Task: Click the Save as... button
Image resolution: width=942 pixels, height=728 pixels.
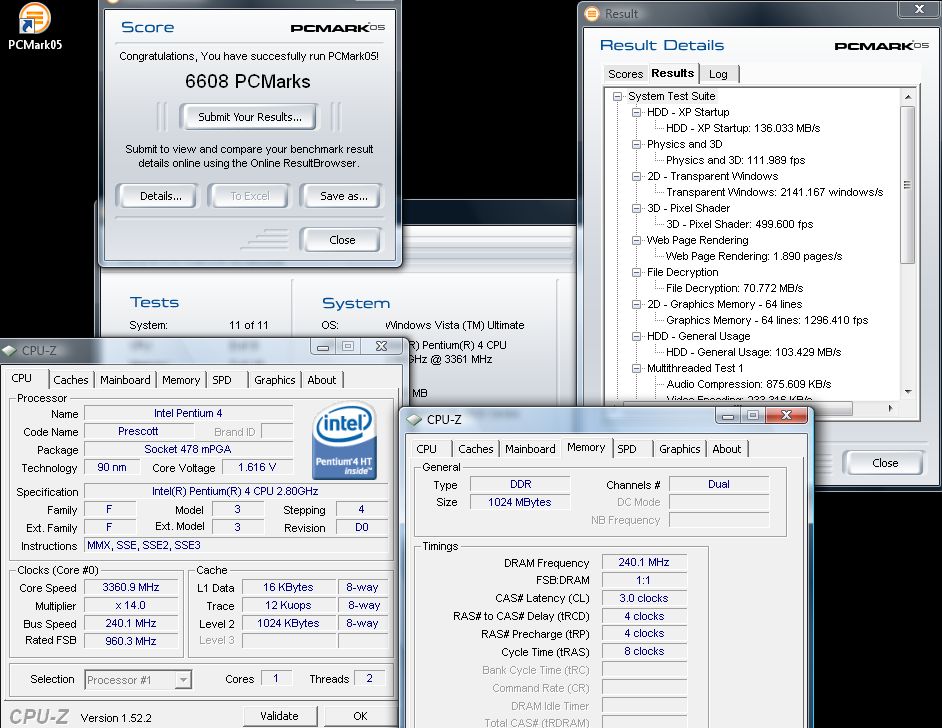Action: coord(343,196)
